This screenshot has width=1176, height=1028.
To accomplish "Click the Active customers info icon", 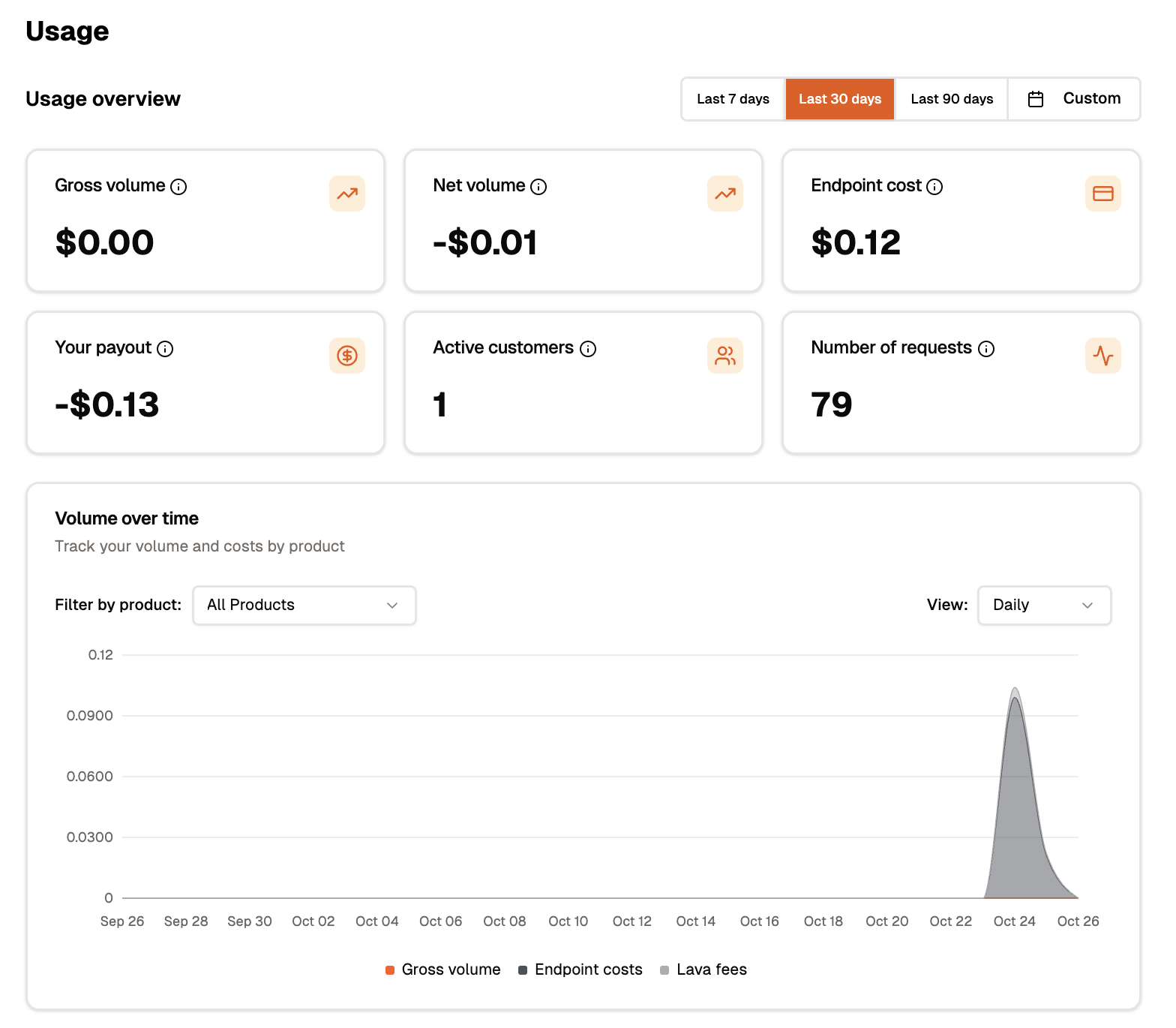I will click(x=588, y=349).
